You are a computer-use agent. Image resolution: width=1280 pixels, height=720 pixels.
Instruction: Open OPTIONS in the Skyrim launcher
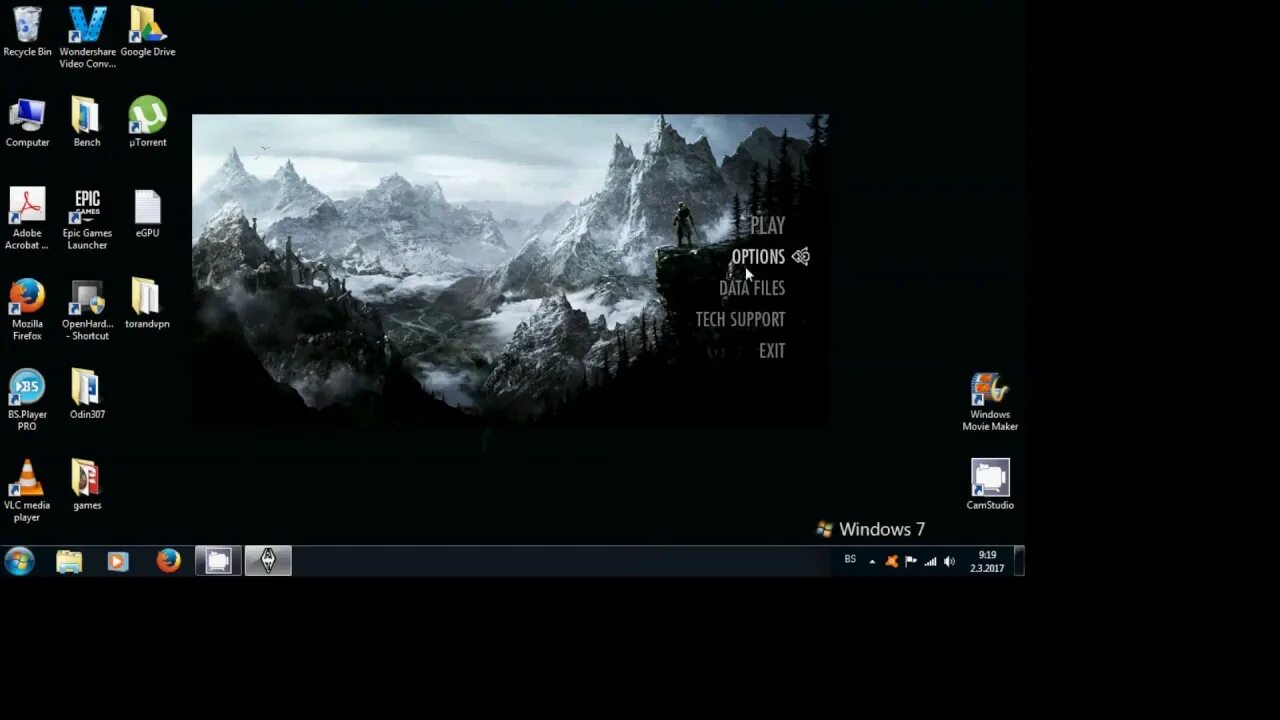[x=758, y=257]
